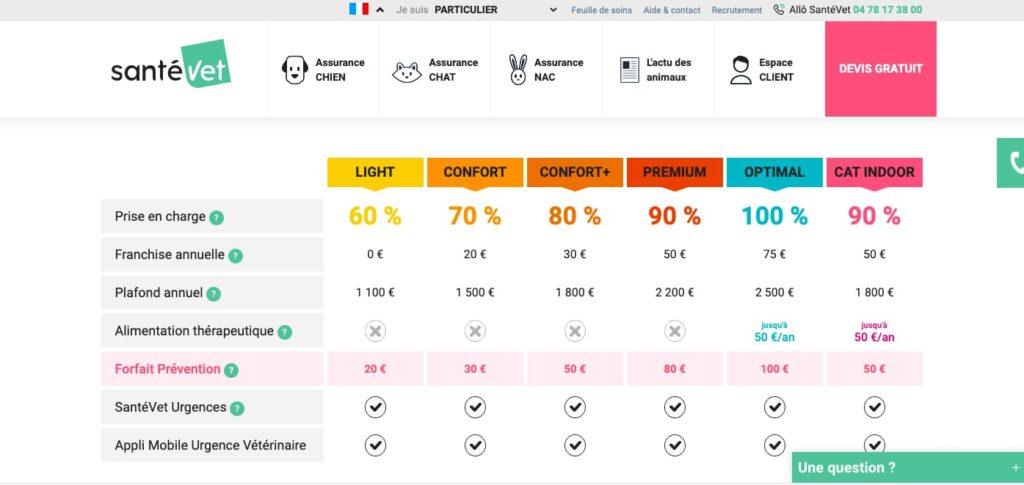Open the Assurance CHAT menu
Viewport: 1024px width, 485px height.
(x=435, y=69)
